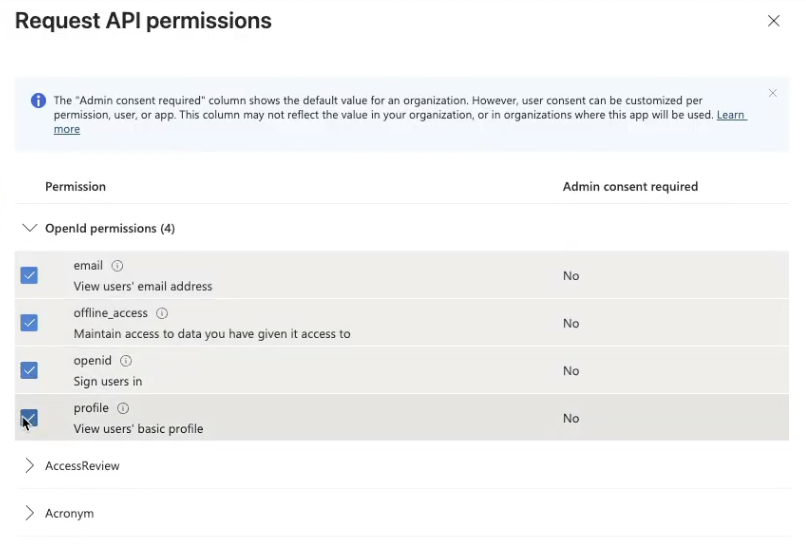Screen dimensions: 806x548
Task: Uncheck the offline_access permission checkbox
Action: 29,323
